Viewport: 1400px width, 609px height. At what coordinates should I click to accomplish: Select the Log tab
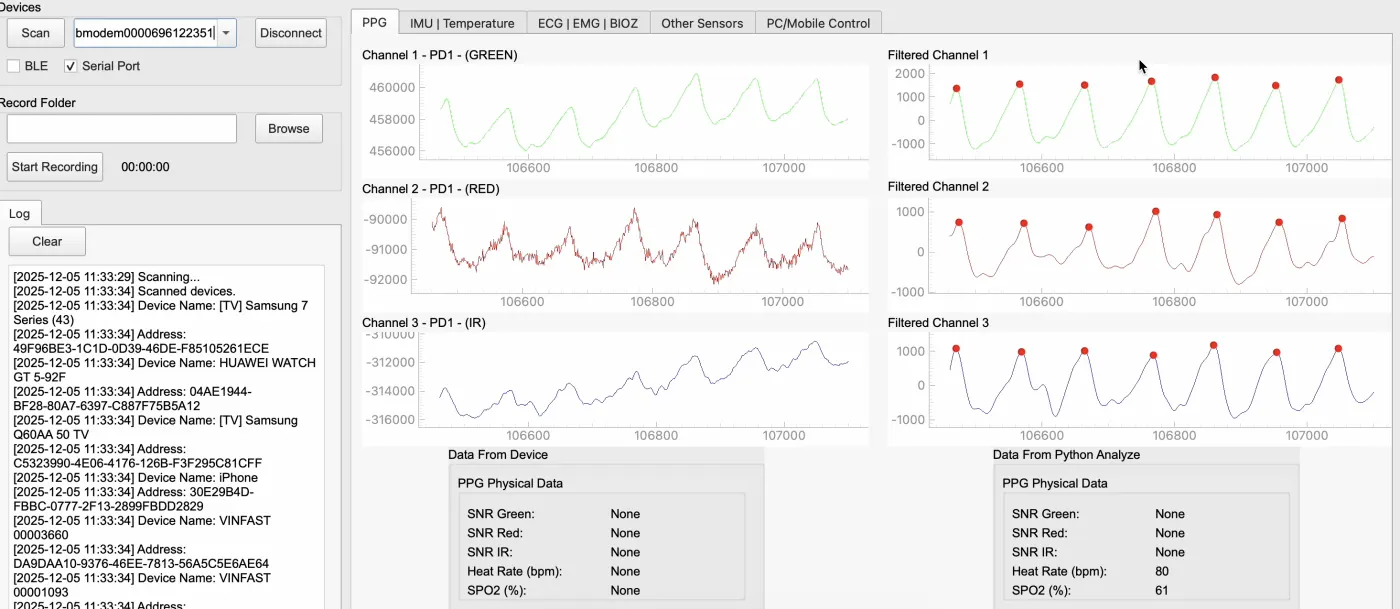pos(20,213)
